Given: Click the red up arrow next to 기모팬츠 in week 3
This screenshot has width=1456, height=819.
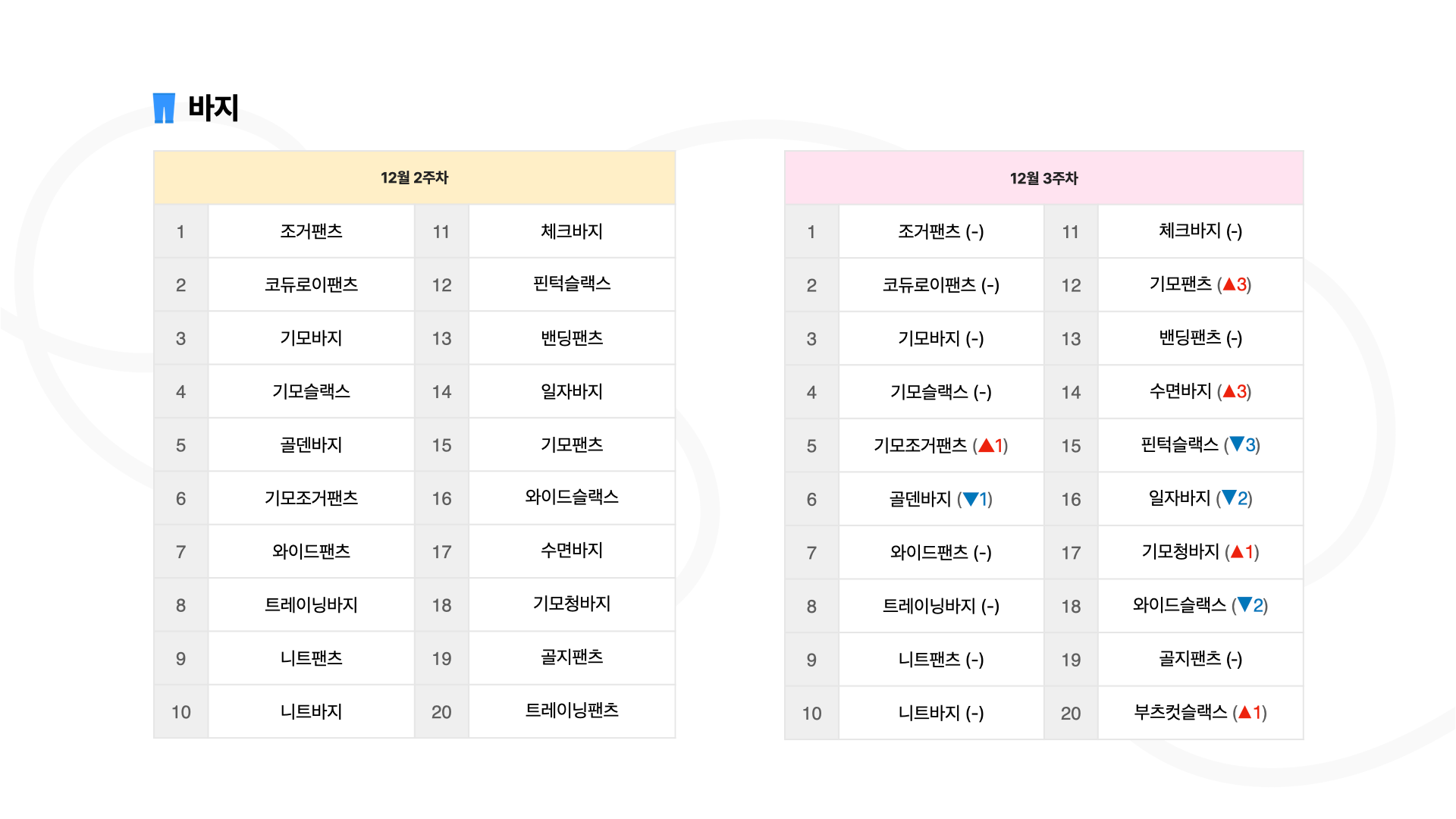Looking at the screenshot, I should [x=1229, y=284].
